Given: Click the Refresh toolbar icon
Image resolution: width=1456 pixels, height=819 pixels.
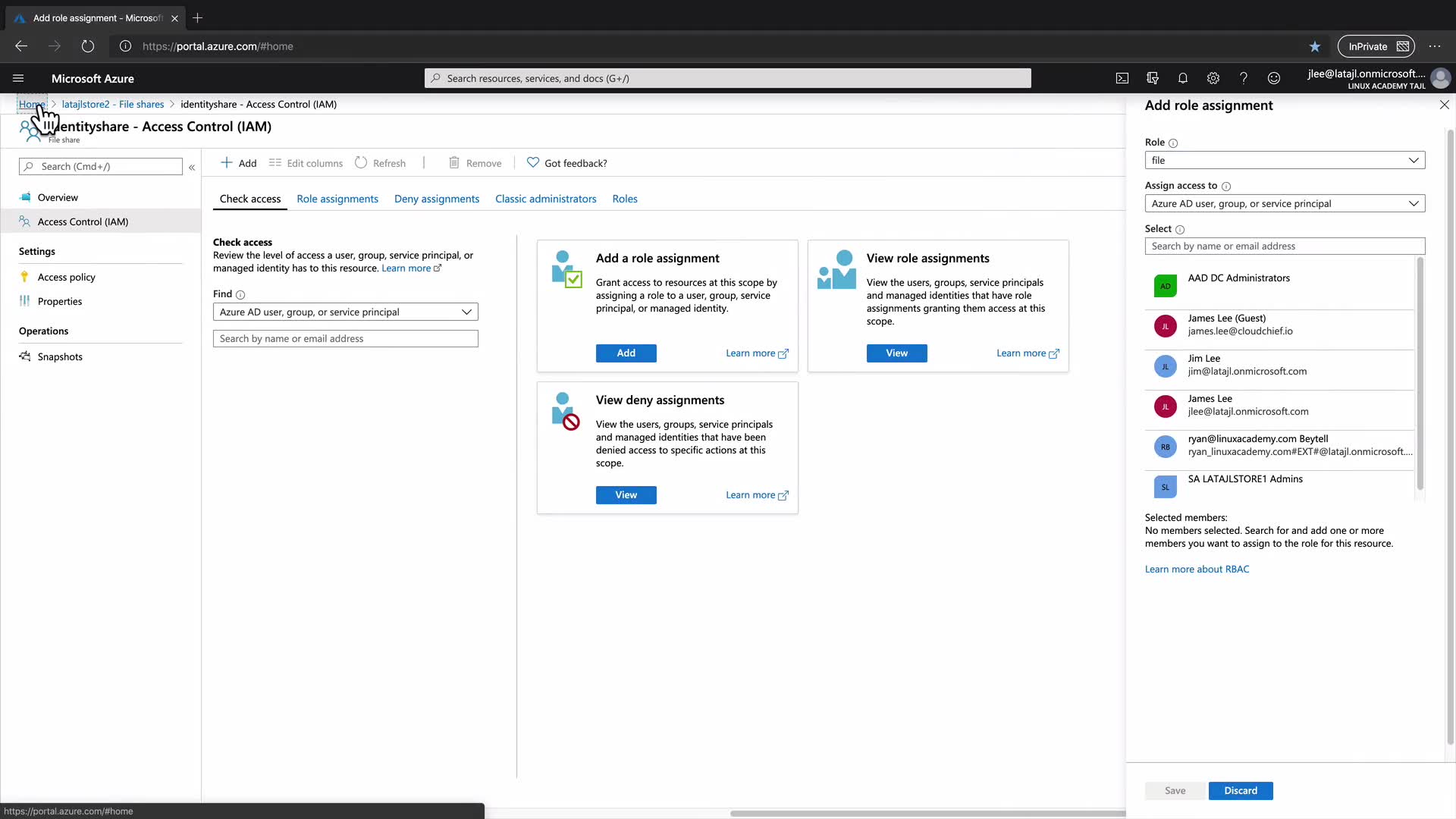Looking at the screenshot, I should [x=362, y=163].
